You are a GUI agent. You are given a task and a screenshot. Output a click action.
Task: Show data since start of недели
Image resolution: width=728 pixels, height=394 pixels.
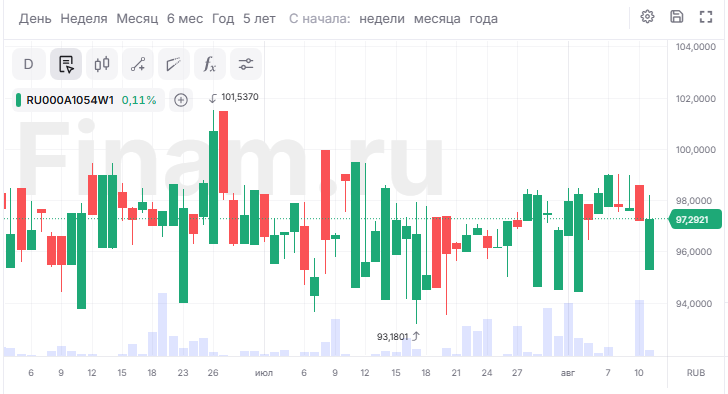pos(382,19)
